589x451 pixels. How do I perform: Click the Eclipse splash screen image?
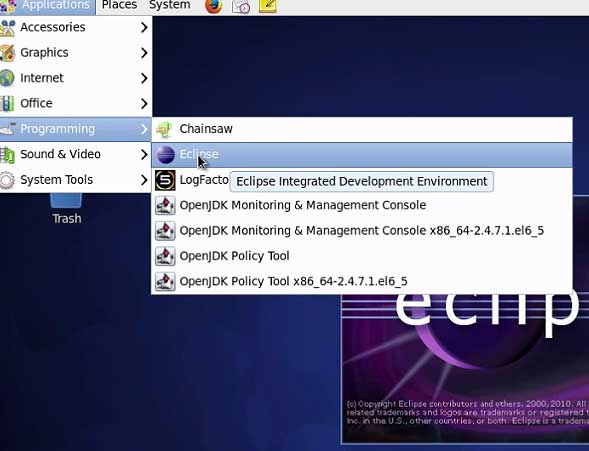click(x=465, y=369)
